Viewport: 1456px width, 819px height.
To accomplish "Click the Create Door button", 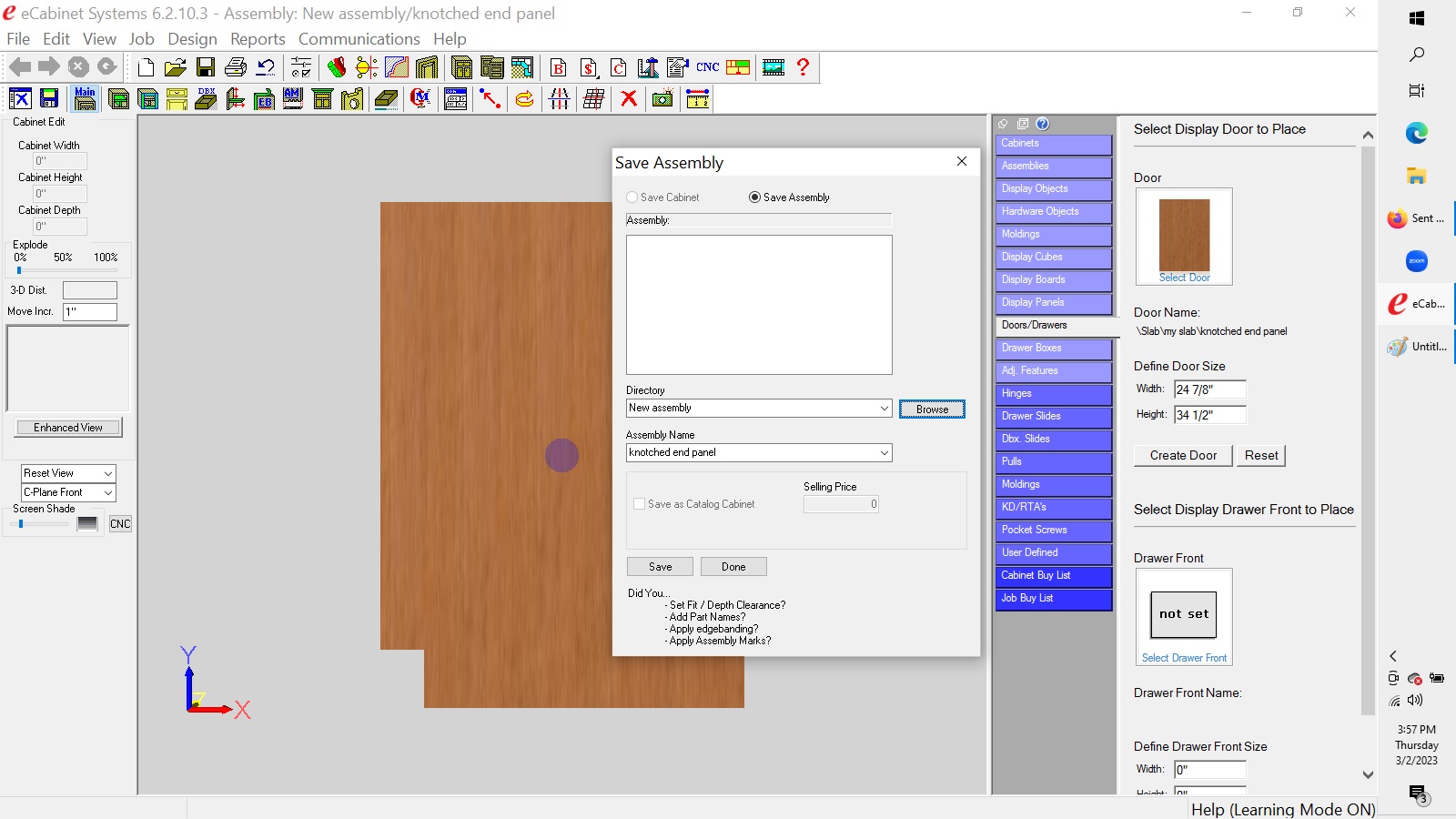I will [1183, 456].
